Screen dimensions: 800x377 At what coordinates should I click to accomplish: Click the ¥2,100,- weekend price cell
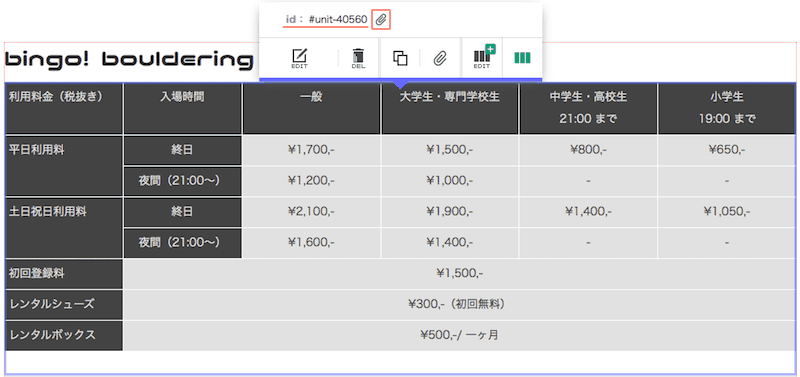point(311,212)
